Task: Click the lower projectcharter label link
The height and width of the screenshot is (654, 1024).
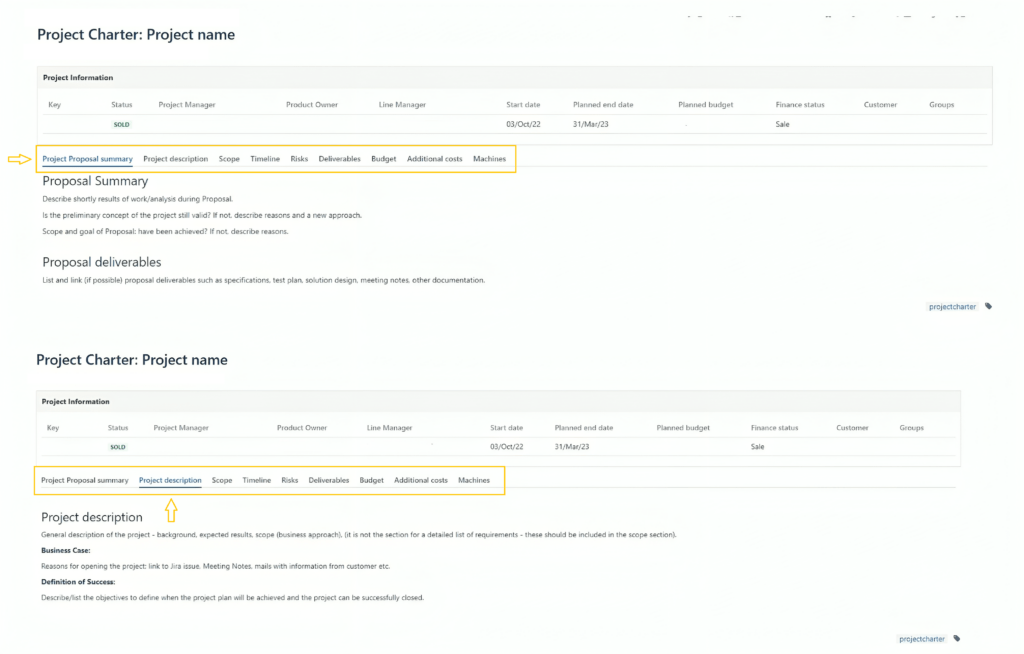Action: (922, 639)
